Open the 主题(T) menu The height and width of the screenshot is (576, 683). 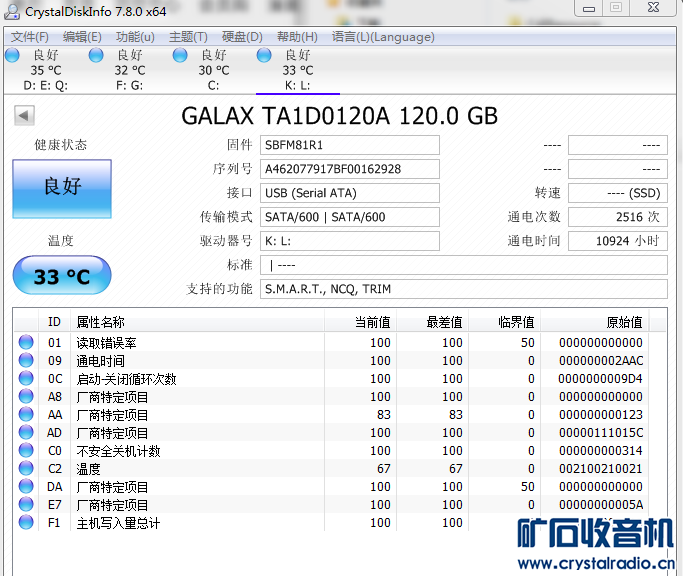188,37
